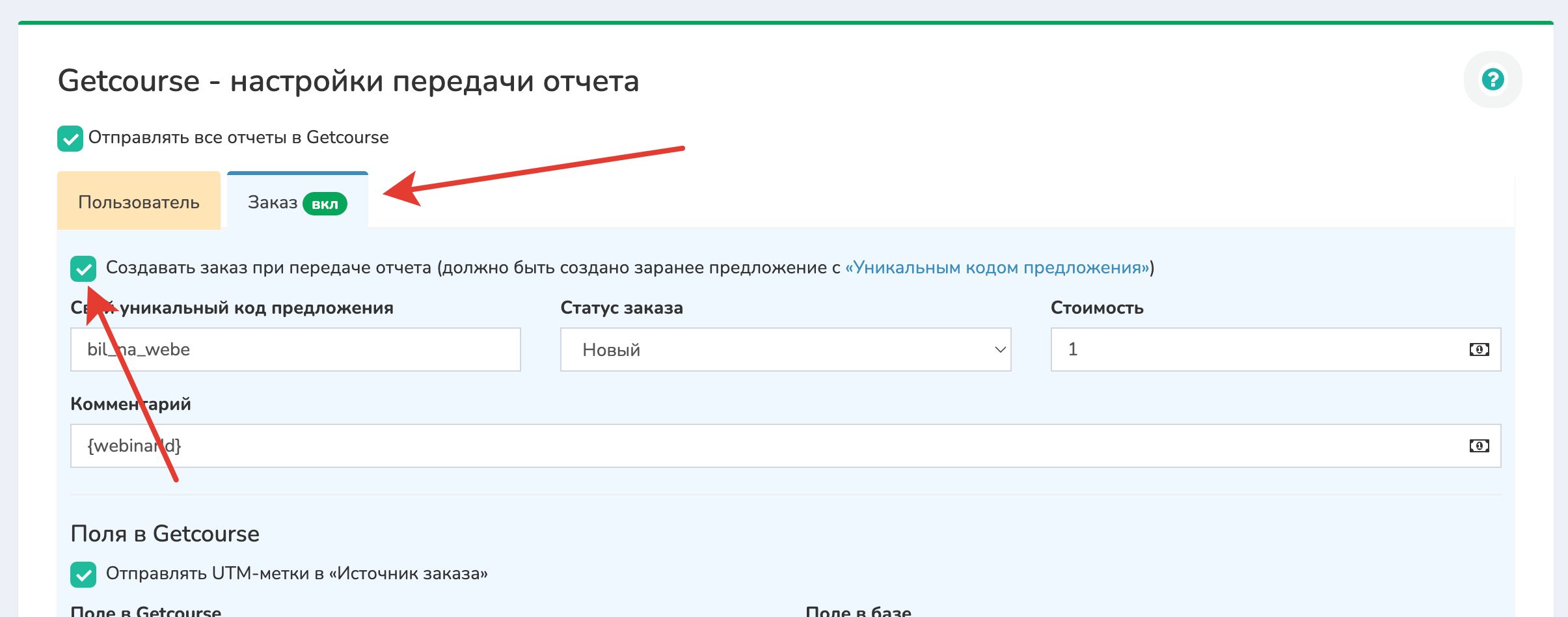Click the green 'вкл' badge on Заказ tab
This screenshot has height=617, width=1568.
(x=325, y=204)
